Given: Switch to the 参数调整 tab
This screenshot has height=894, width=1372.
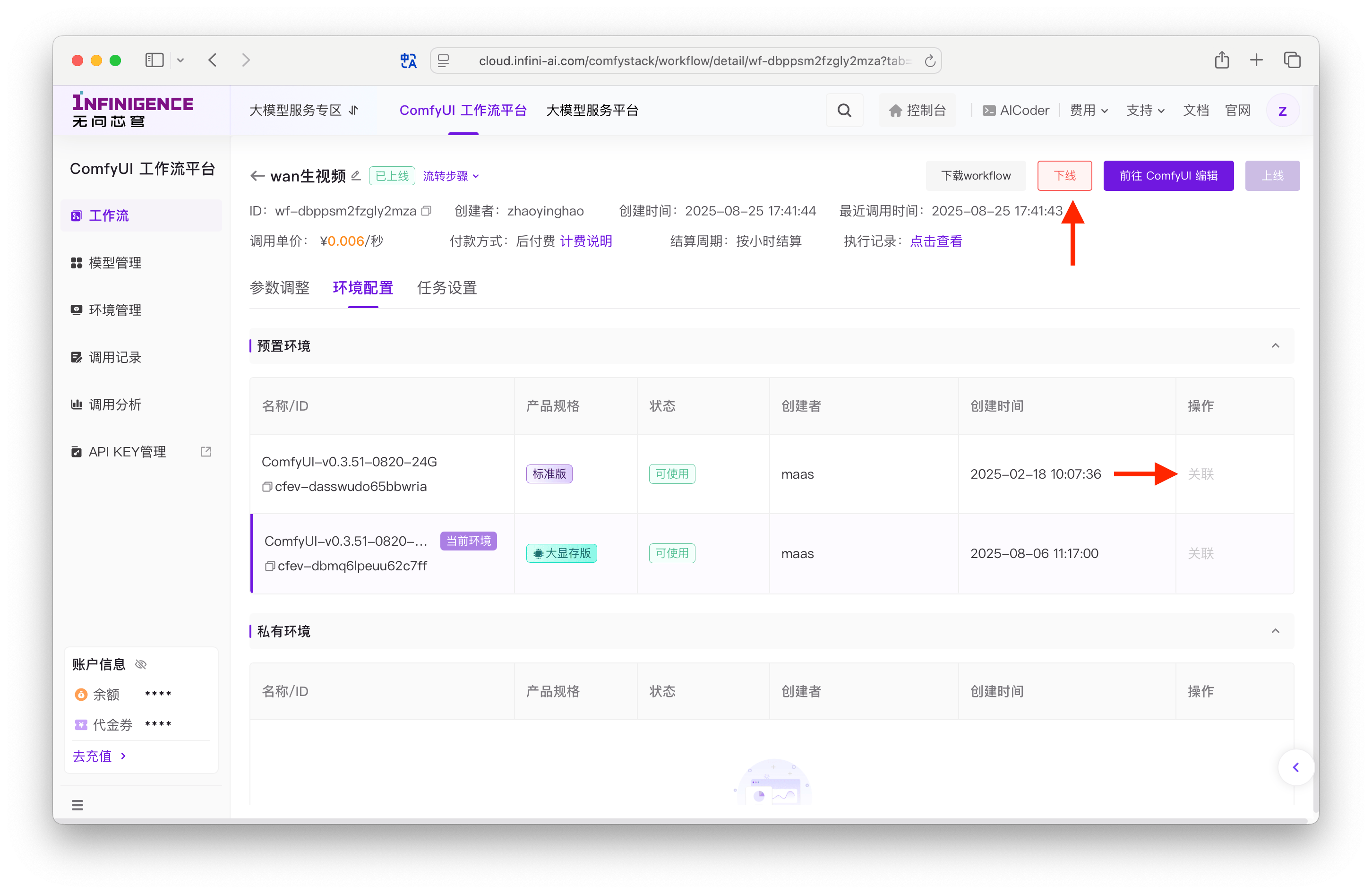Looking at the screenshot, I should 280,288.
